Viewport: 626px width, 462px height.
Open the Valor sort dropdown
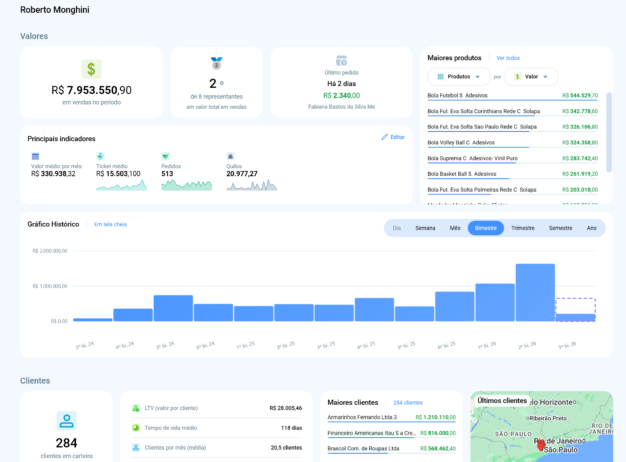coord(531,77)
